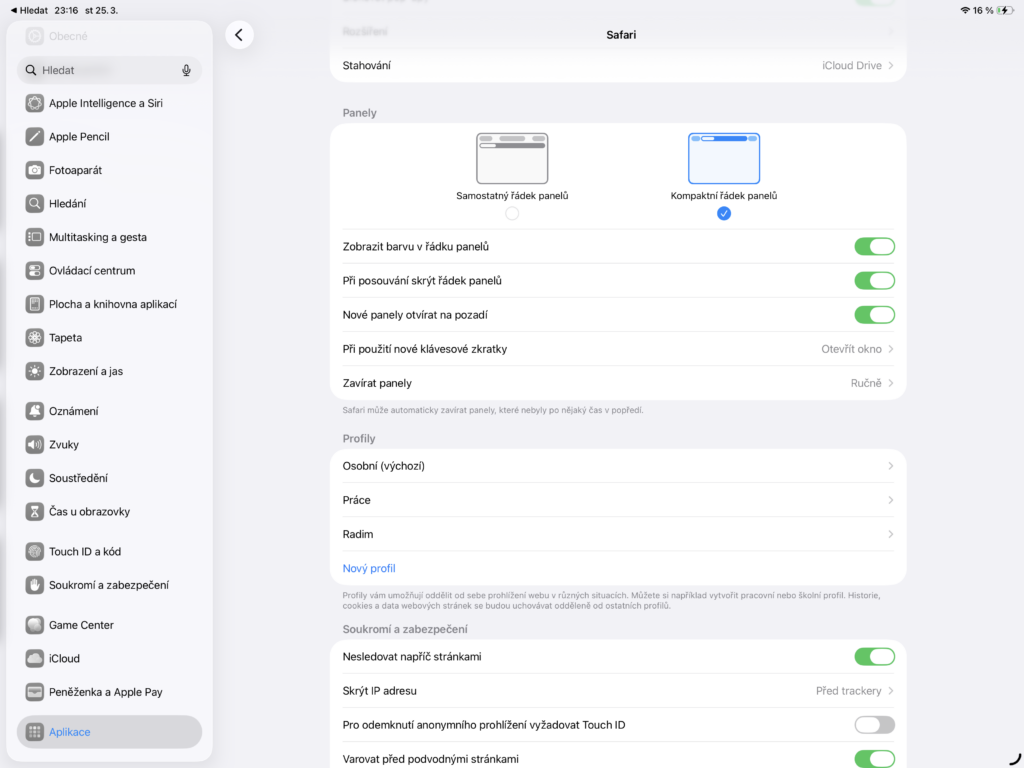Open Zvuky sound settings icon
Image resolution: width=1024 pixels, height=768 pixels.
click(x=35, y=445)
